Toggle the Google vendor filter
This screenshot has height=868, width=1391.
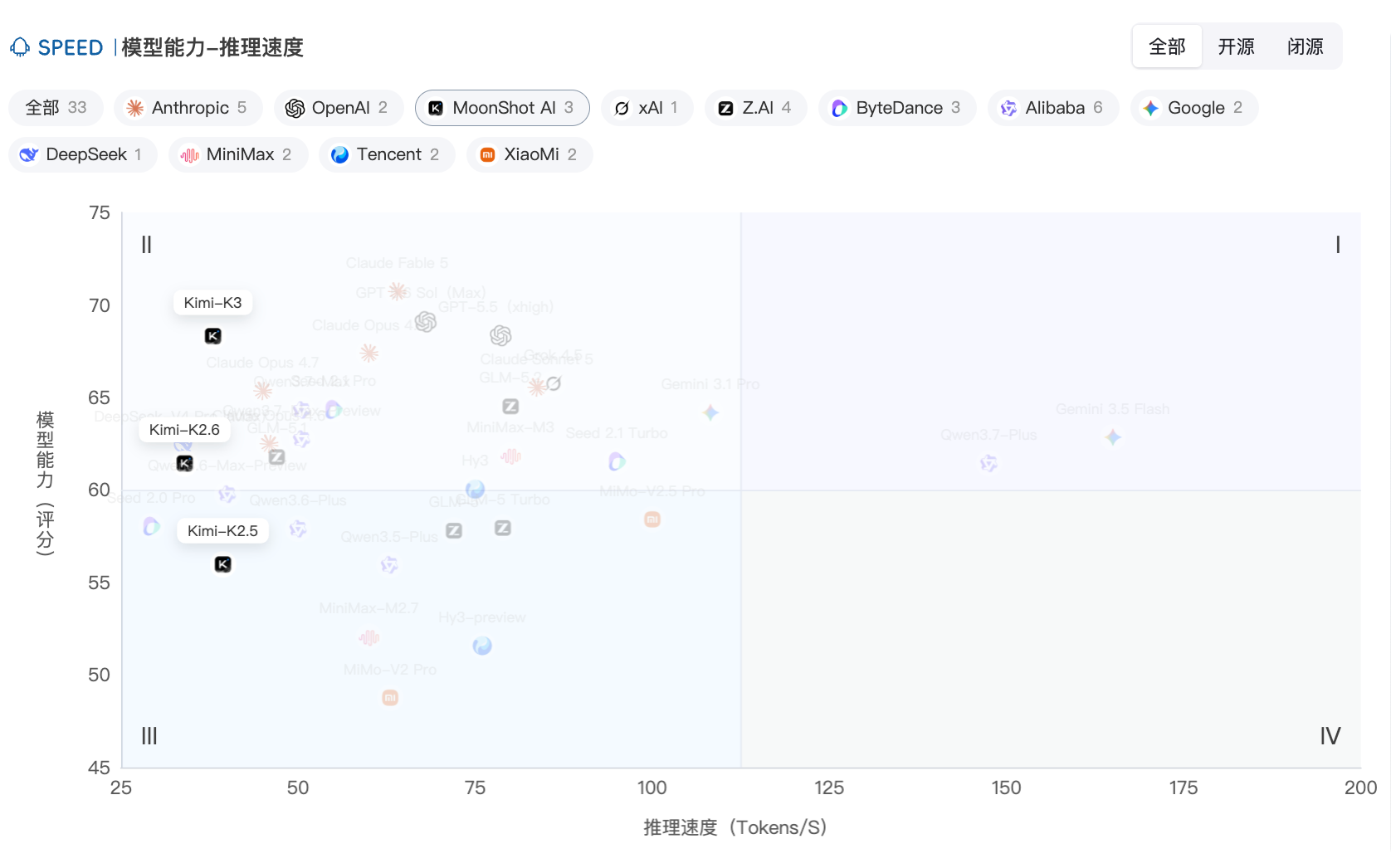[x=1193, y=108]
